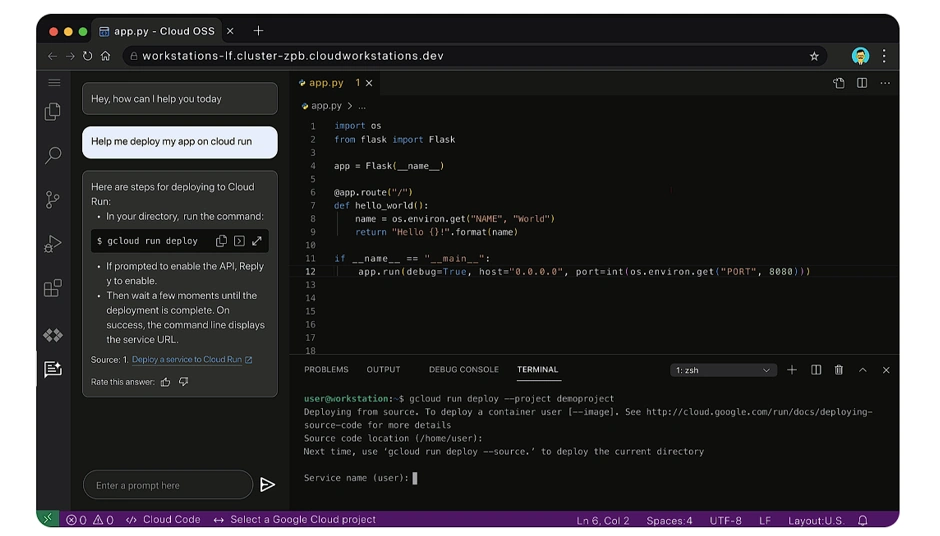Split the terminal panel
940x536 pixels.
(x=816, y=370)
